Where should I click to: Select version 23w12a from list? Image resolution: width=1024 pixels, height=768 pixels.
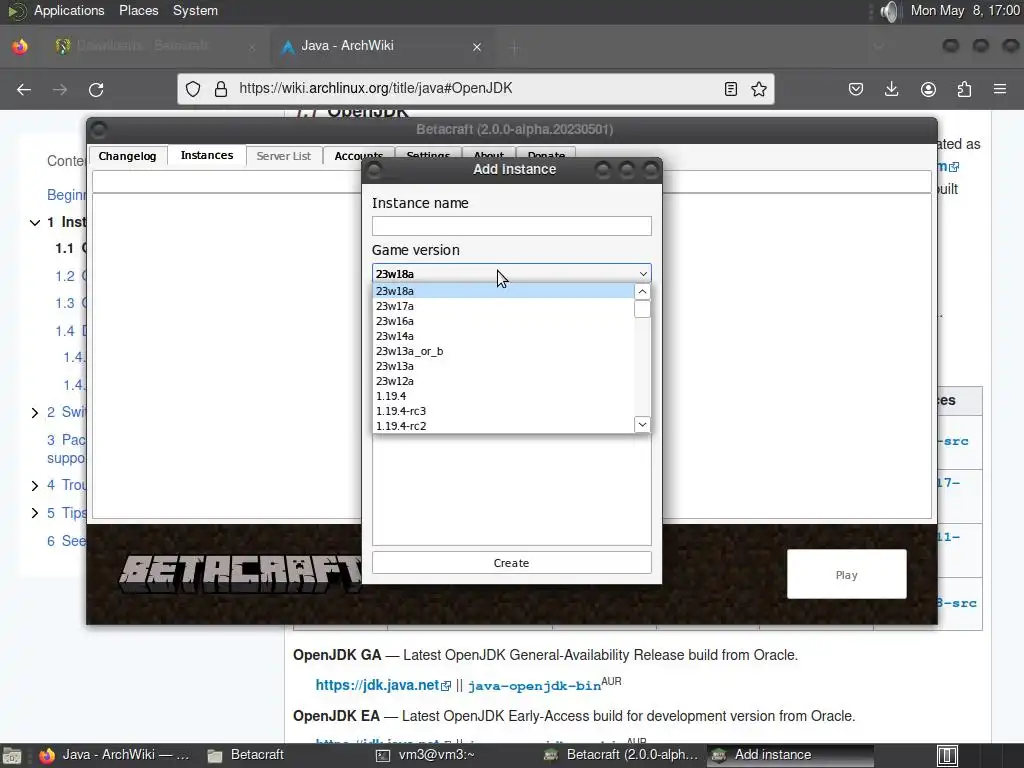click(x=503, y=381)
